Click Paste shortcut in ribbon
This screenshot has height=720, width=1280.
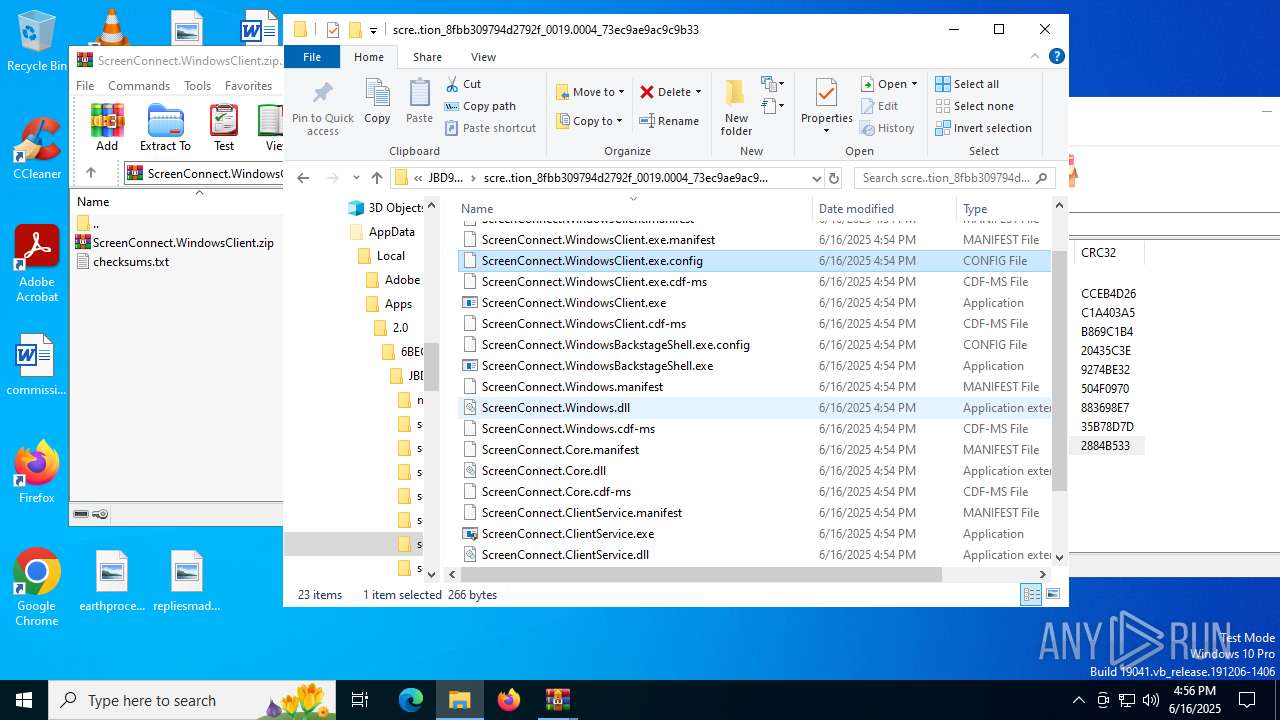pos(490,128)
